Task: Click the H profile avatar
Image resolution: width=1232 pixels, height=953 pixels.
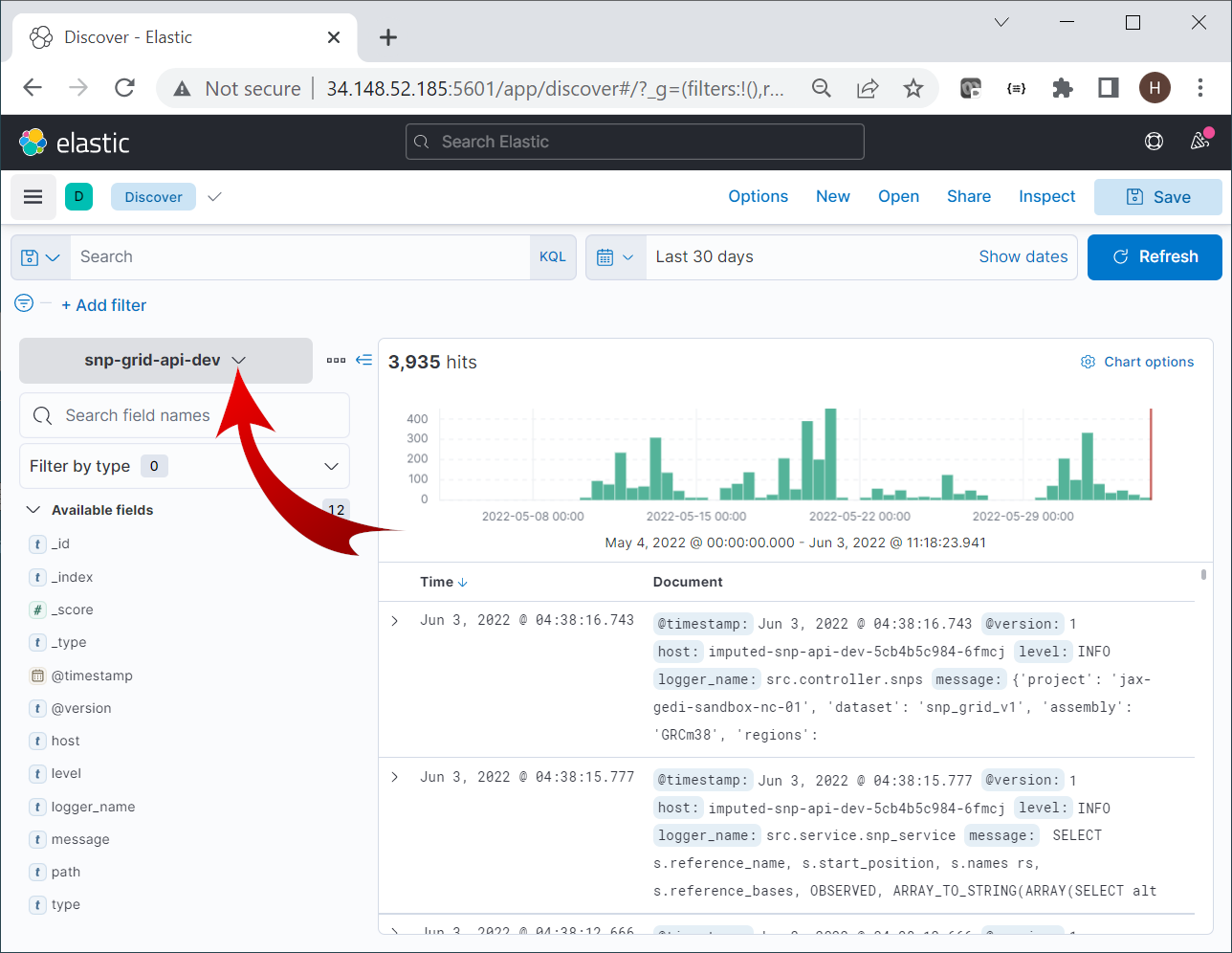Action: tap(1155, 88)
